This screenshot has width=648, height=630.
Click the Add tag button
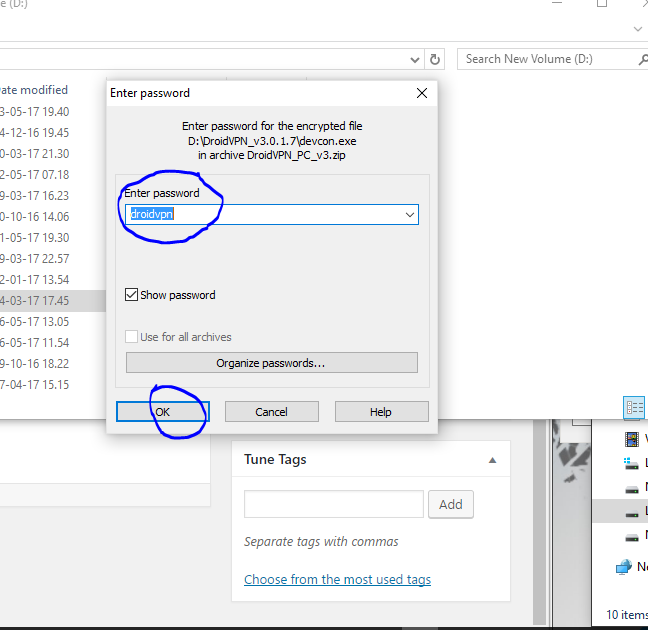point(451,504)
